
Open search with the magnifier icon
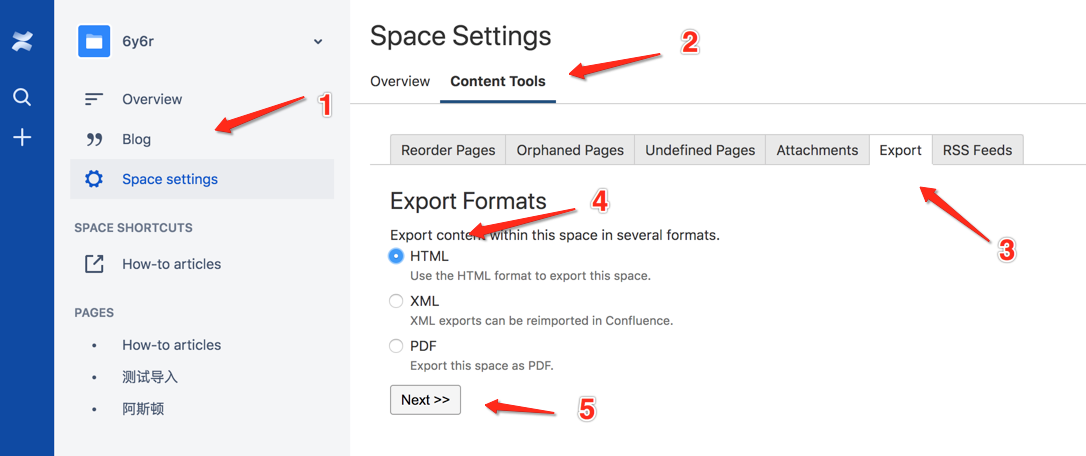pos(22,97)
